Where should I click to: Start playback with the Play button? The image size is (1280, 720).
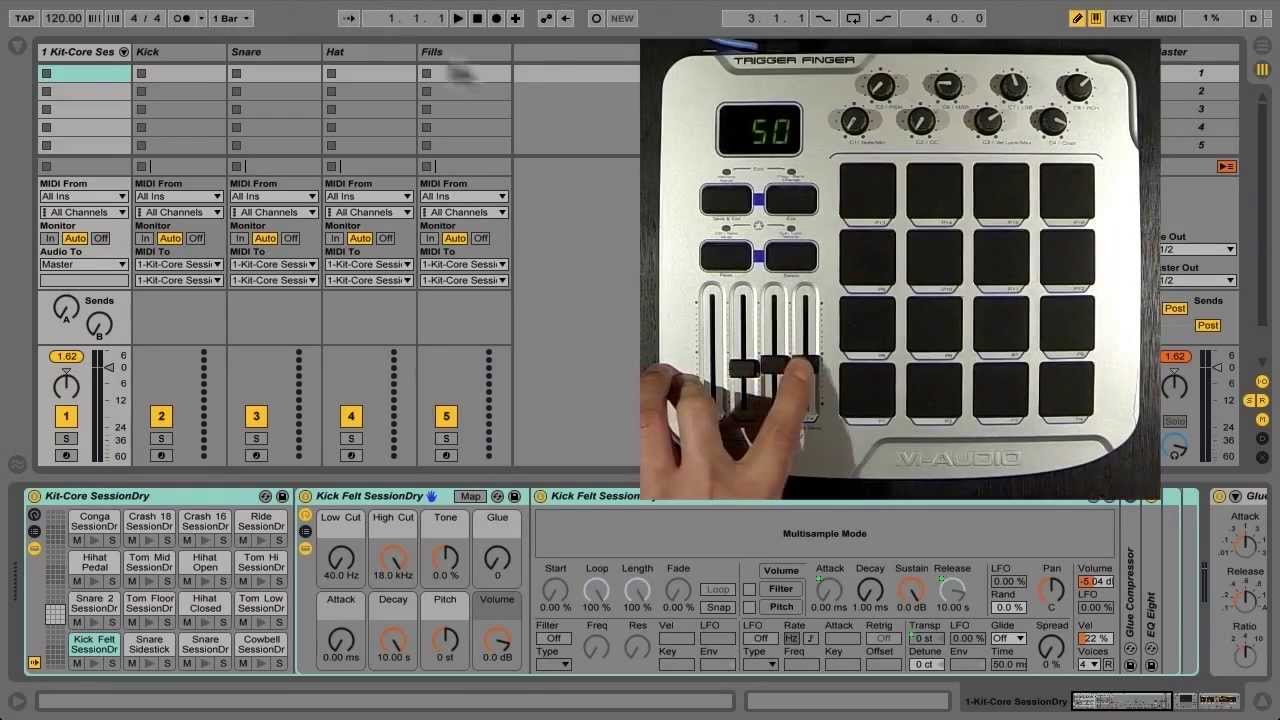point(458,18)
